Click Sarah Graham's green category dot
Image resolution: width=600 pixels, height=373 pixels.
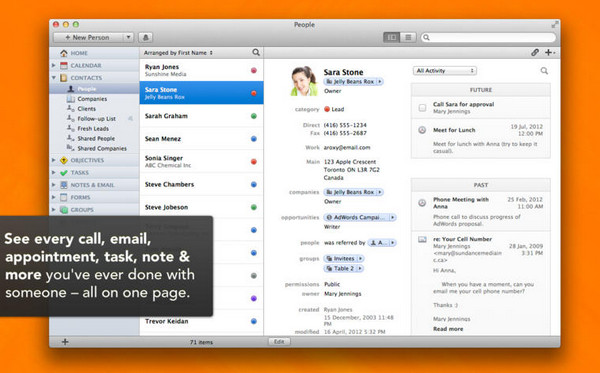(253, 116)
